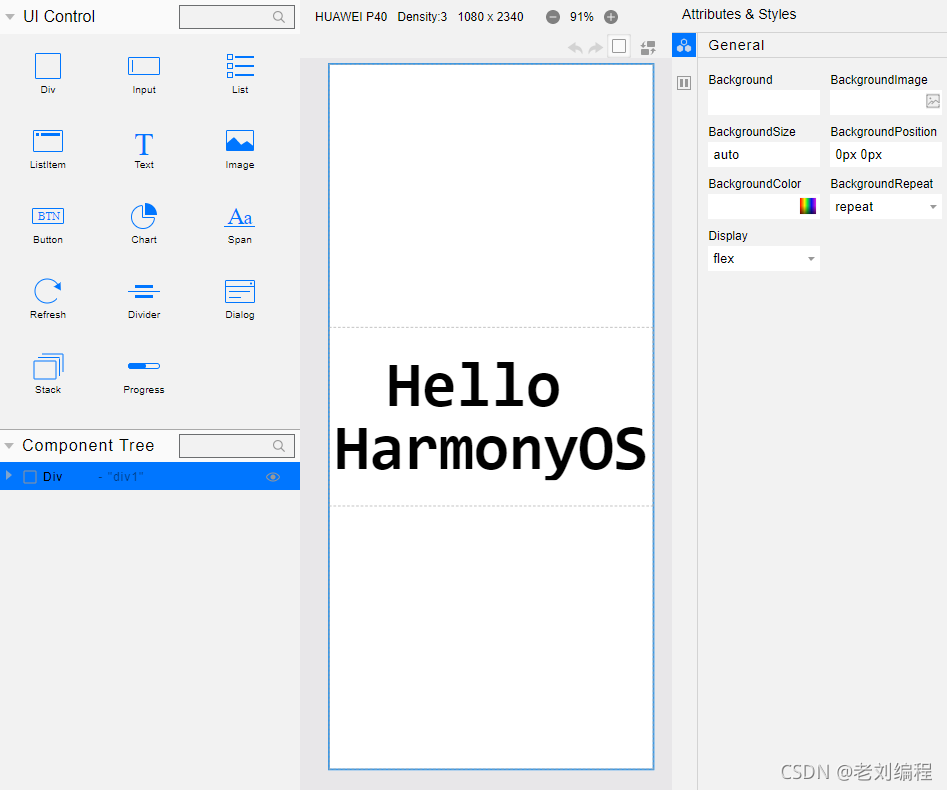This screenshot has width=947, height=790.
Task: Click the 91% zoom value
Action: coord(582,17)
